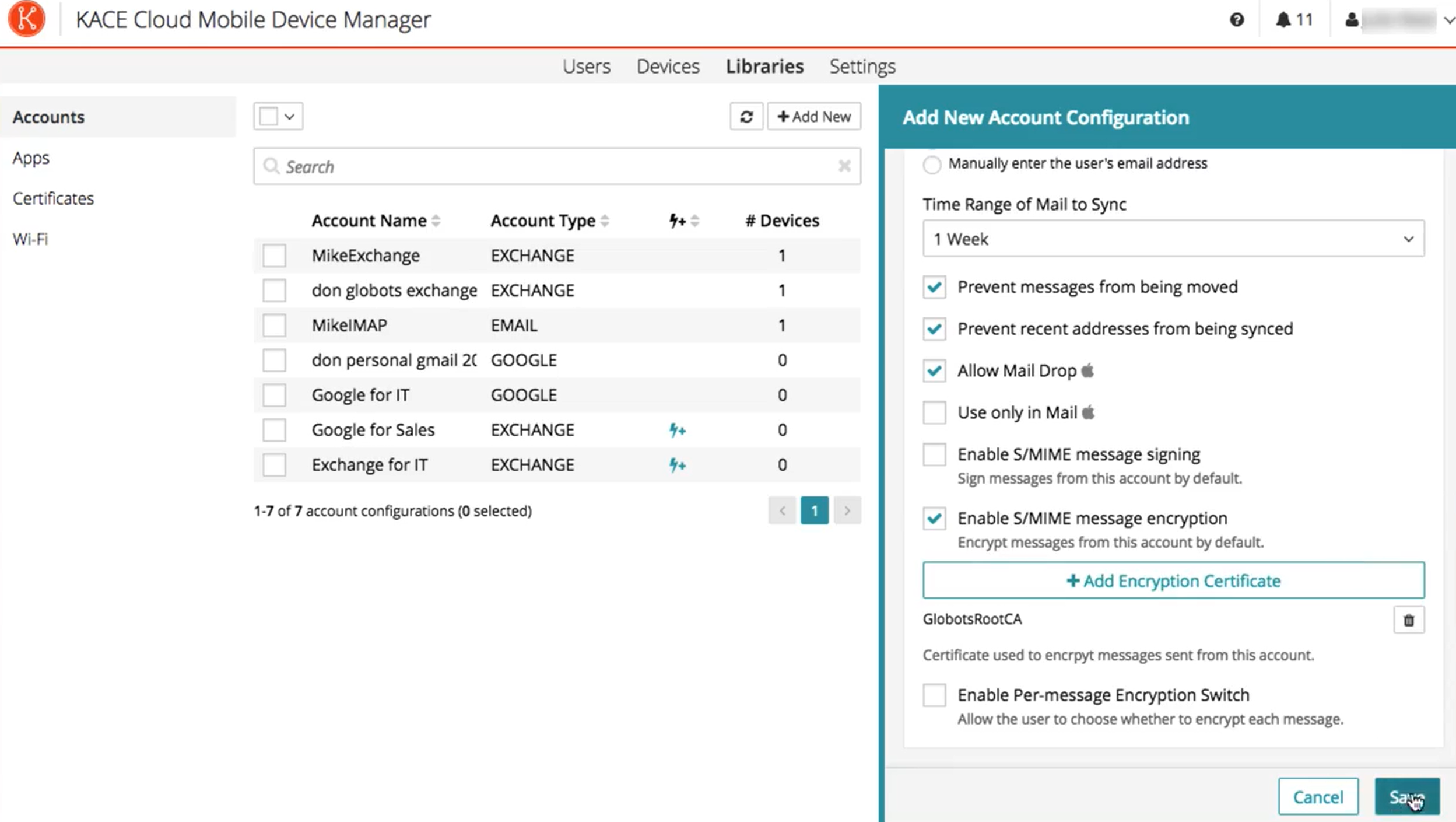Click the lightning icon for Google for Sales
Image resolution: width=1456 pixels, height=822 pixels.
[x=677, y=431]
